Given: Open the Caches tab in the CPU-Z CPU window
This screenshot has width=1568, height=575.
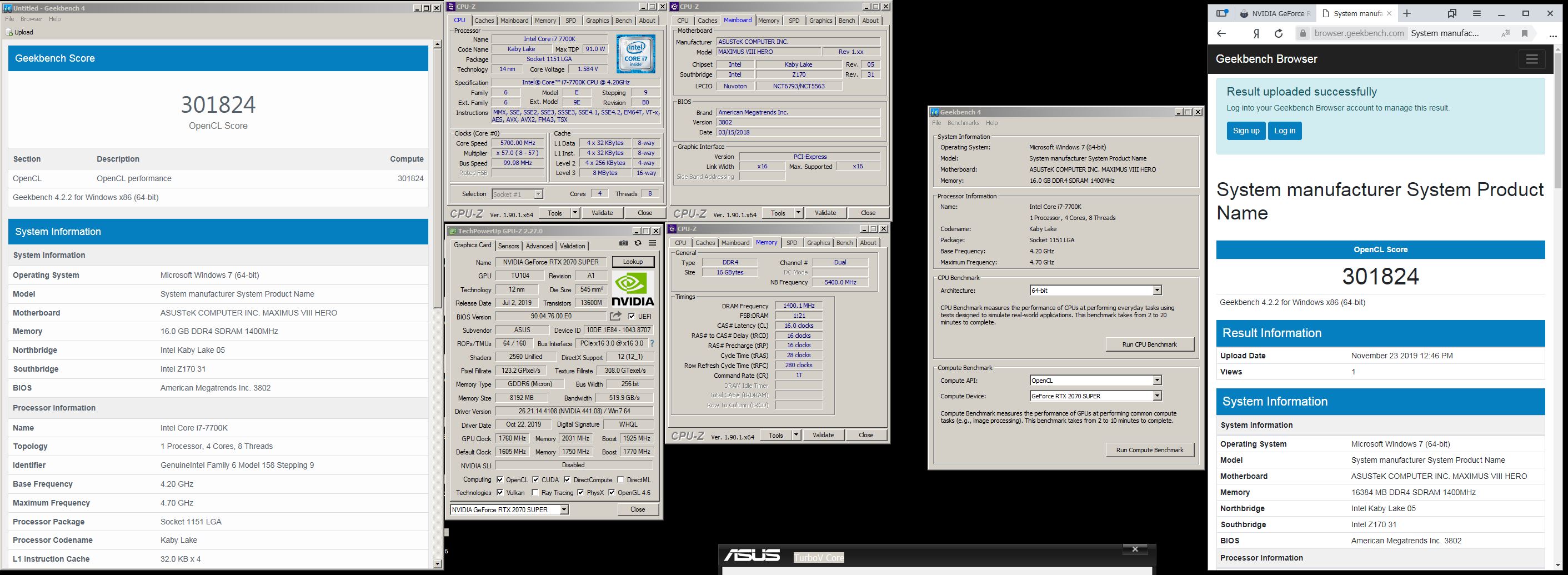Looking at the screenshot, I should coord(484,21).
